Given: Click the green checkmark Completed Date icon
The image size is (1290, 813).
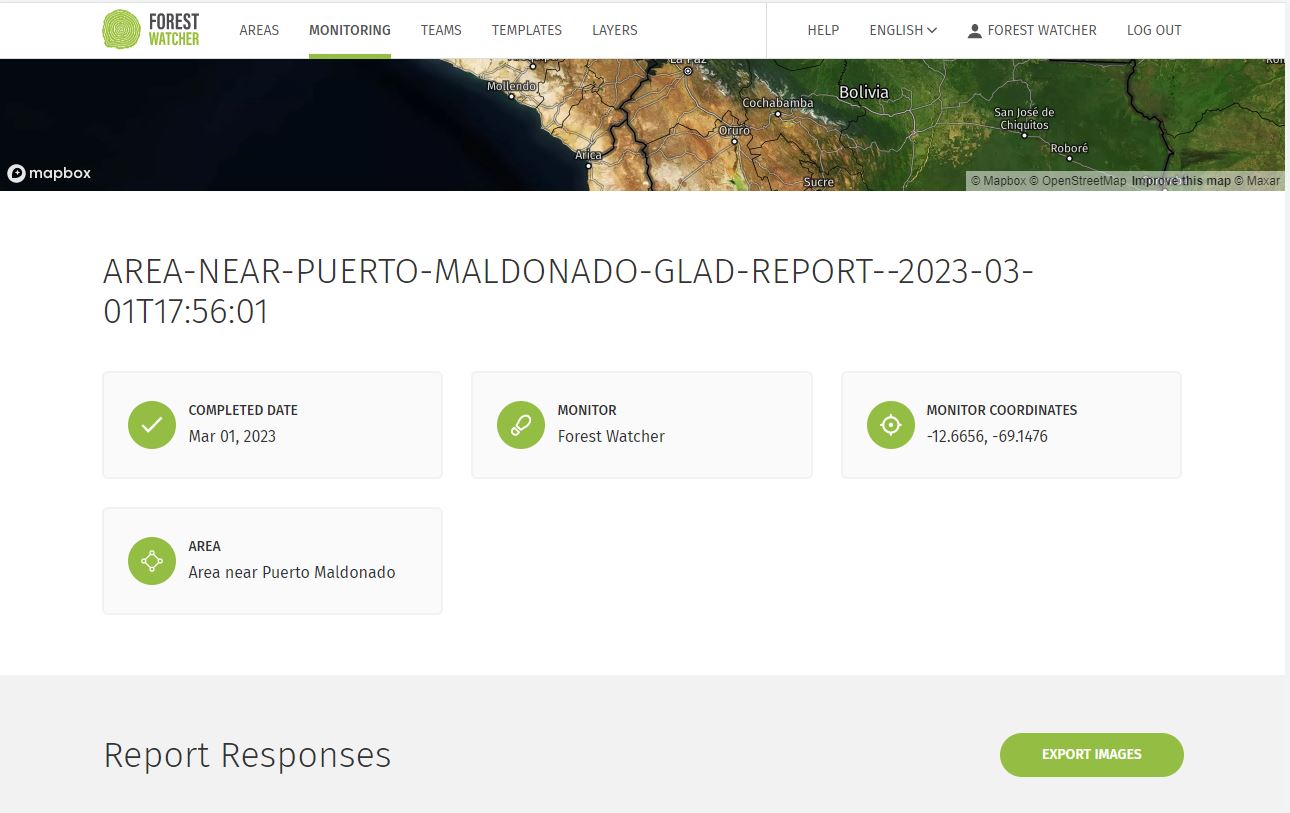Looking at the screenshot, I should click(x=152, y=425).
